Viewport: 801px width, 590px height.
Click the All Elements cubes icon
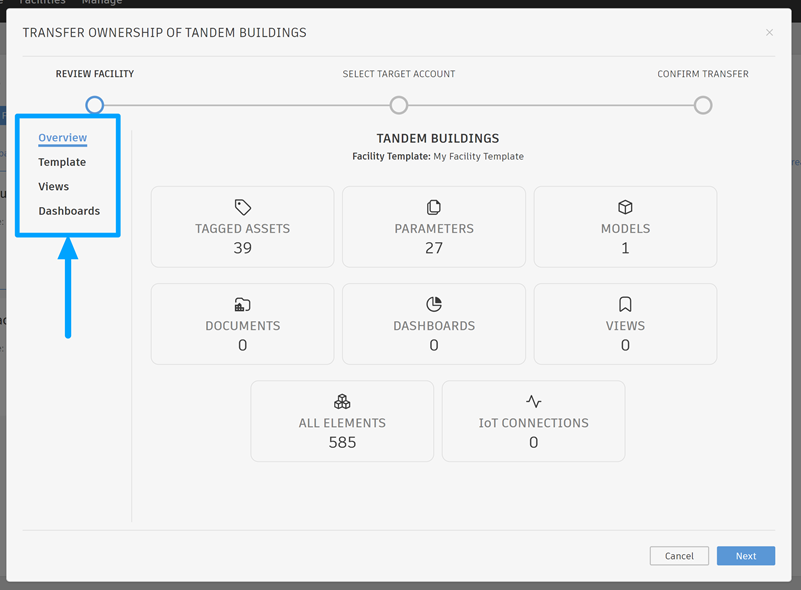click(342, 401)
